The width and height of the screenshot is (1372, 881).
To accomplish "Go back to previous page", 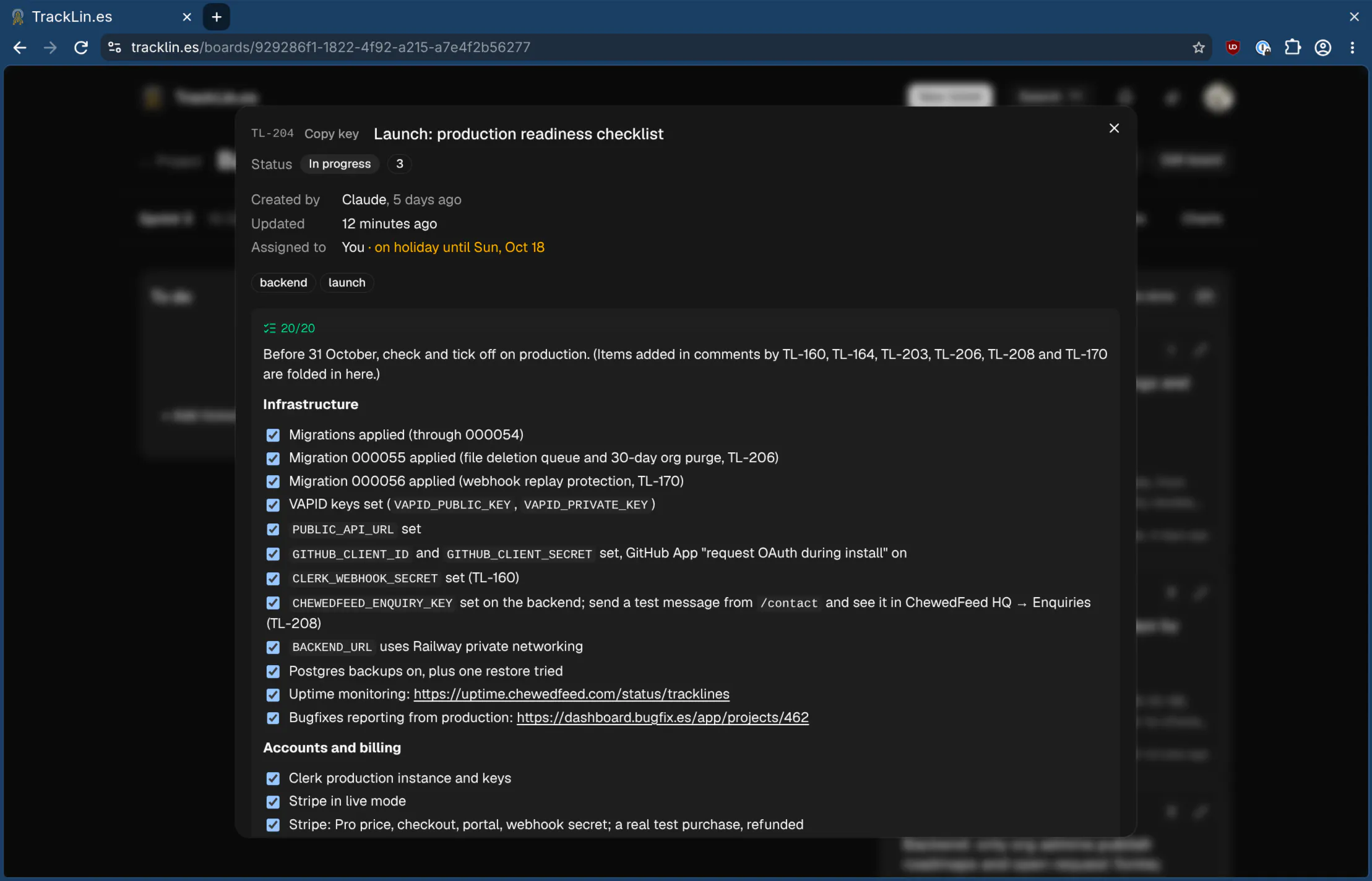I will 20,48.
